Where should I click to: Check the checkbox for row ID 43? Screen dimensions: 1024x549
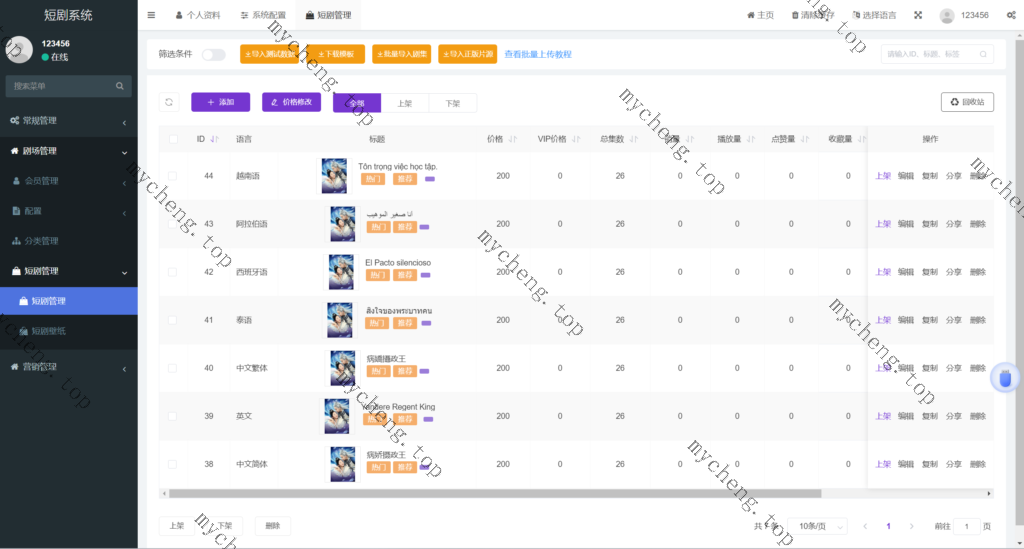tap(172, 224)
